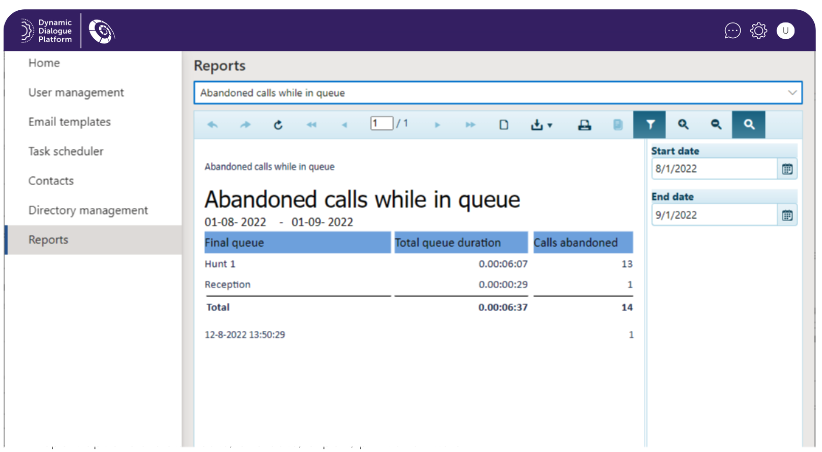Open the export download icon menu

point(542,125)
